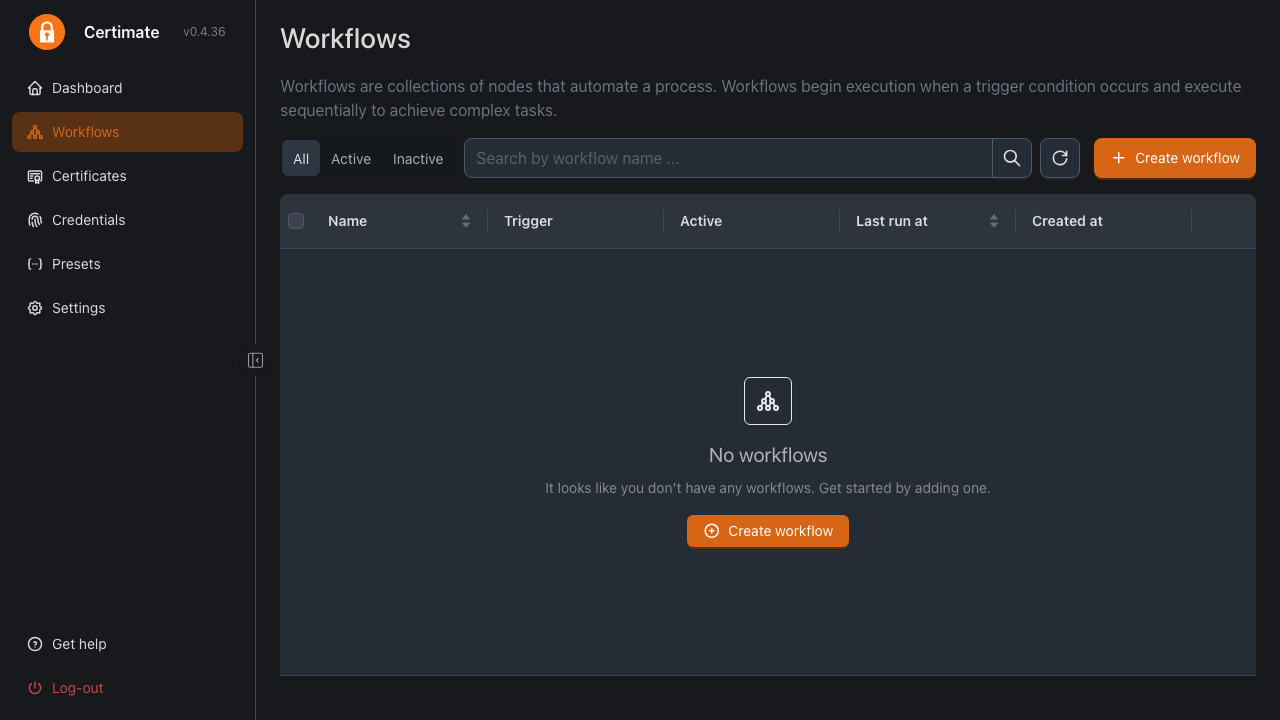Click the empty-state workflow diagram icon

point(768,401)
